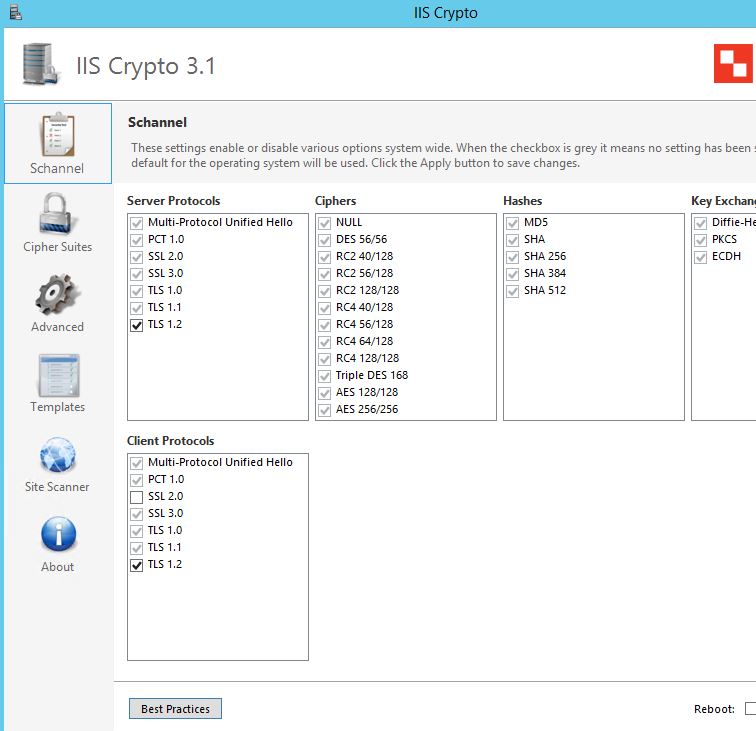This screenshot has height=731, width=756.
Task: Click the Ciphers heading
Action: (336, 201)
